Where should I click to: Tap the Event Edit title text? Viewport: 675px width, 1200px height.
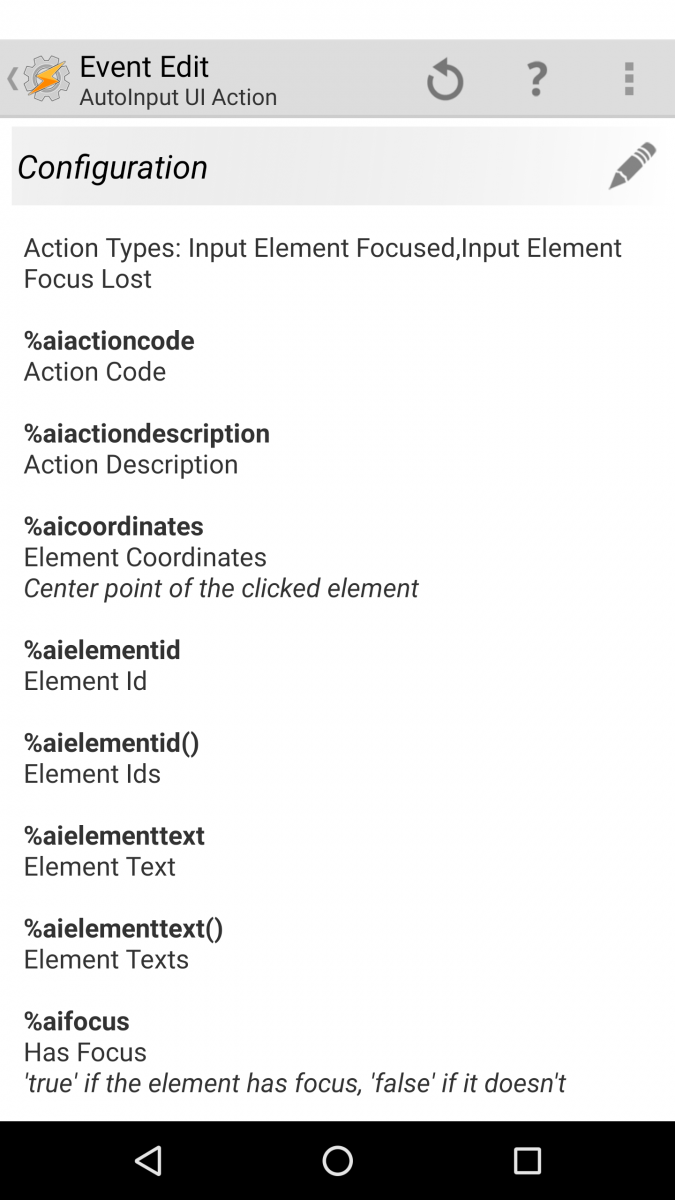[x=144, y=66]
